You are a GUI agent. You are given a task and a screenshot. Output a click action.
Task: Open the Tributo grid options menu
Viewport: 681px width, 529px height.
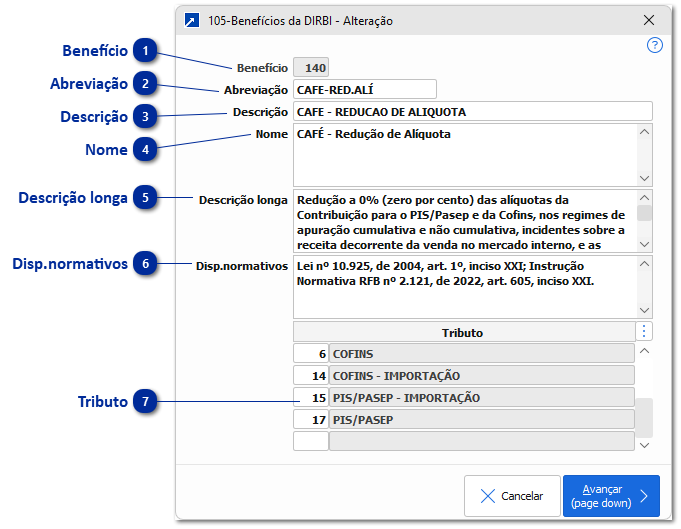[645, 331]
